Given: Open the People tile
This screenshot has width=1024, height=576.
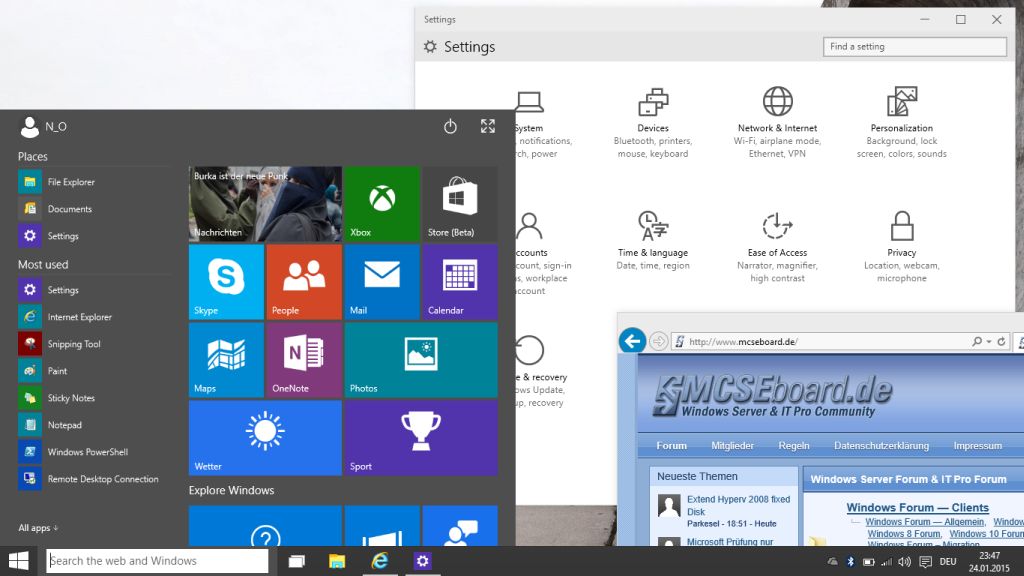Looking at the screenshot, I should [x=304, y=281].
